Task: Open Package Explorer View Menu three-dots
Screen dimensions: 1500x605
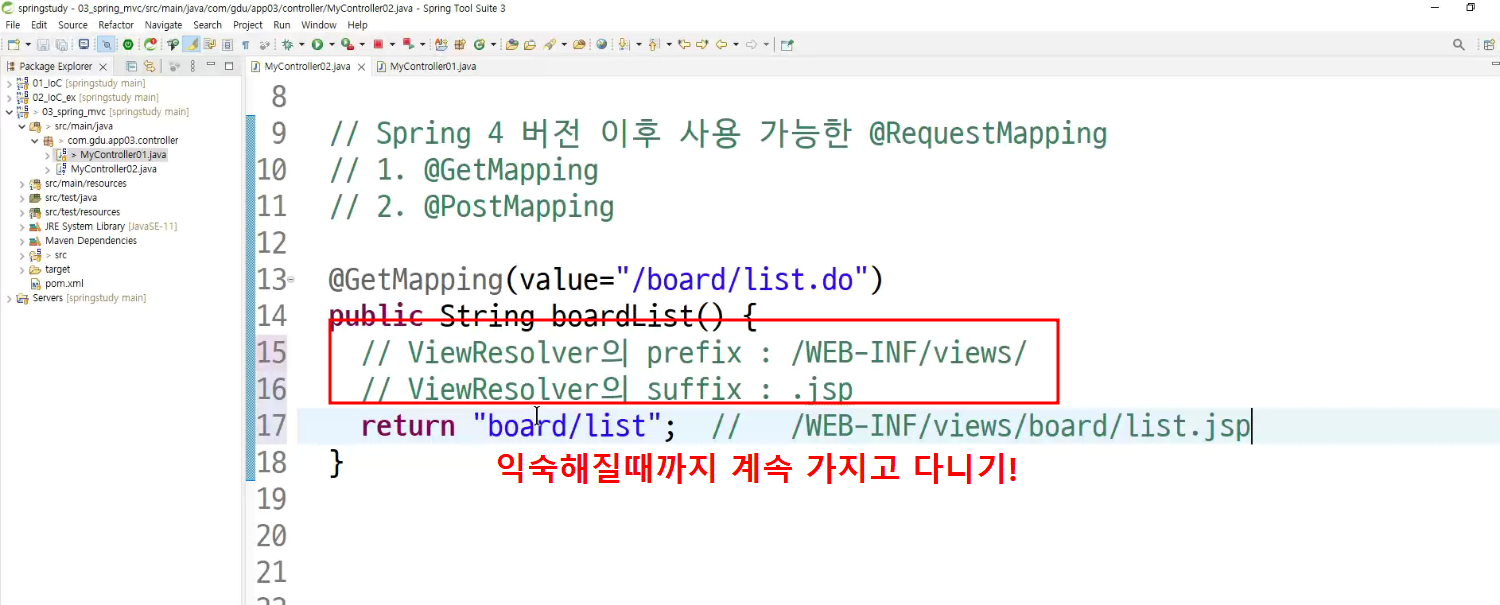Action: (x=193, y=66)
